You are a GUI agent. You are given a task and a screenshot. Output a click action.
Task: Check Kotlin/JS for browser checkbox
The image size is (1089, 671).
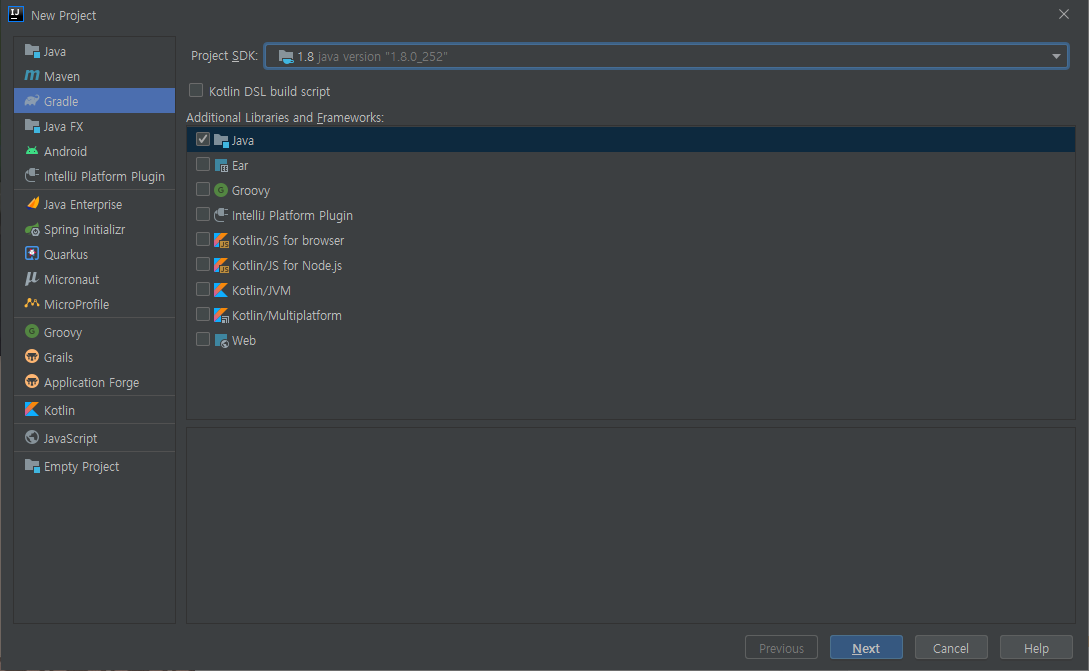(203, 239)
